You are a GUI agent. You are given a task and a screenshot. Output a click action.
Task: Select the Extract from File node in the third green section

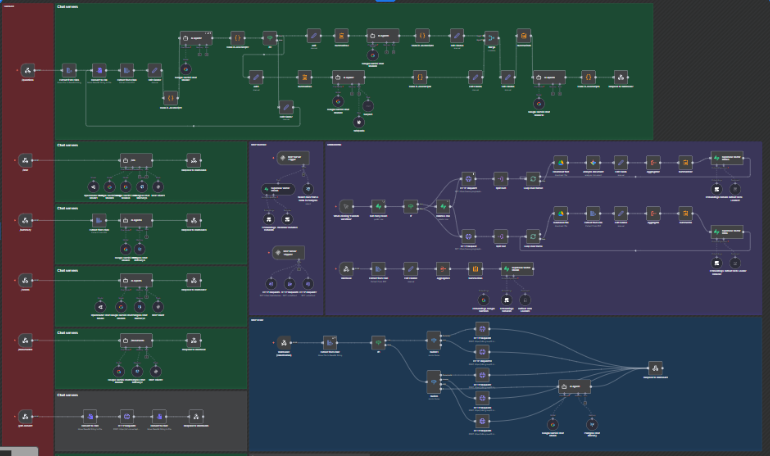tap(99, 220)
